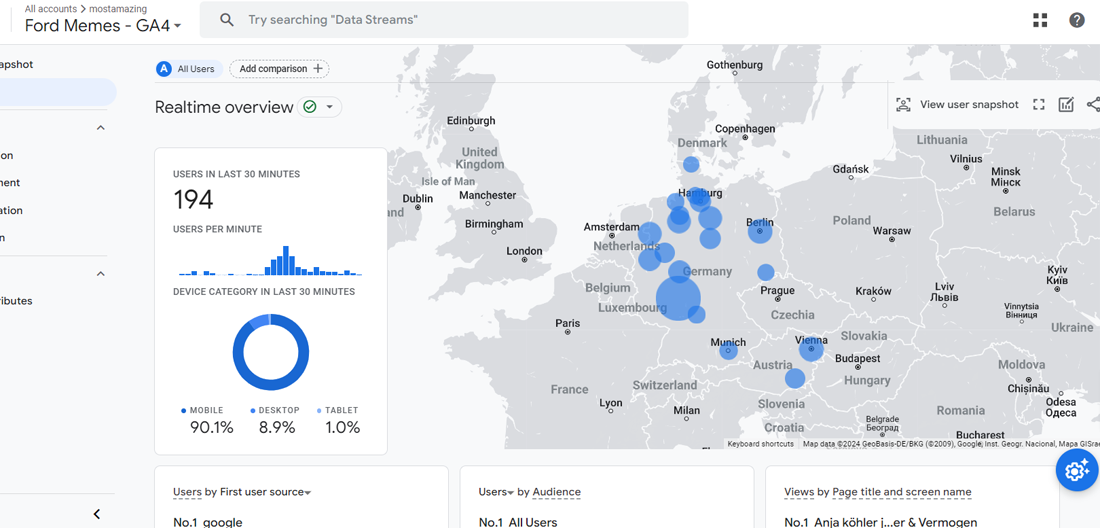The width and height of the screenshot is (1100, 528).
Task: Click the plus icon in Add comparison
Action: click(x=318, y=69)
